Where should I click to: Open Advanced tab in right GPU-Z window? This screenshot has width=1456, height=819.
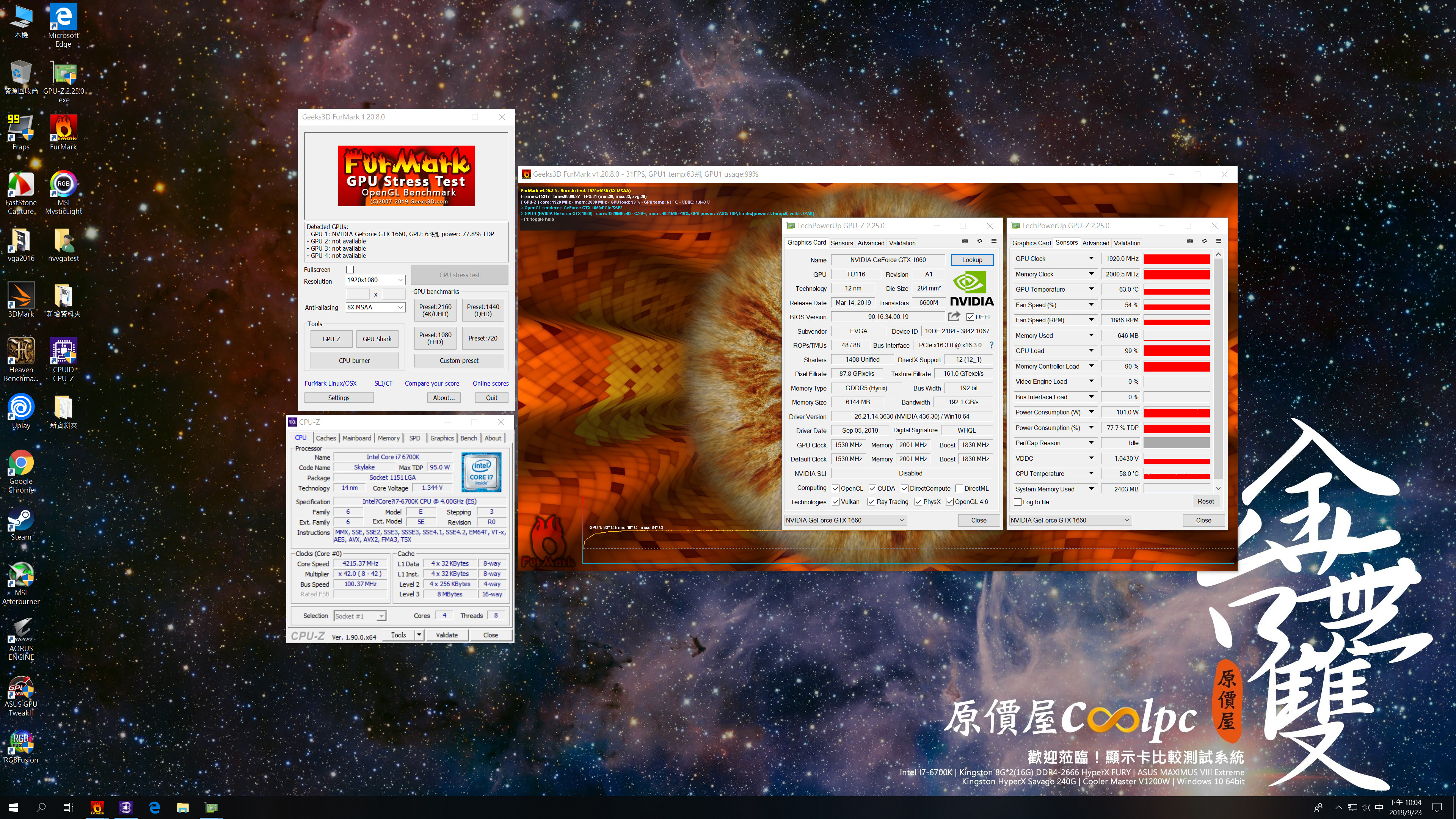pyautogui.click(x=1095, y=243)
